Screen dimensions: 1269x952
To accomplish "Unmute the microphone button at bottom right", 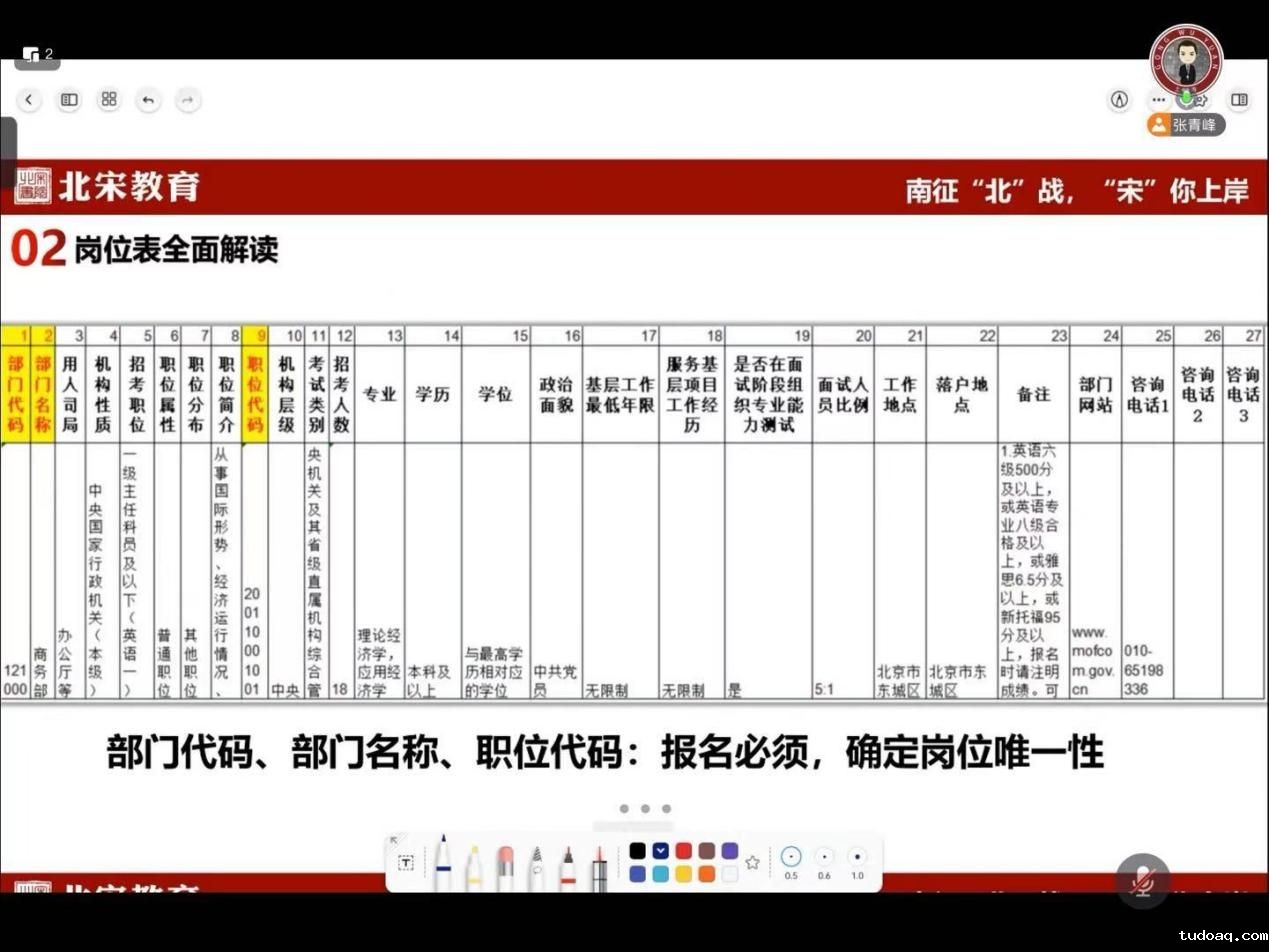I will coord(1143,881).
